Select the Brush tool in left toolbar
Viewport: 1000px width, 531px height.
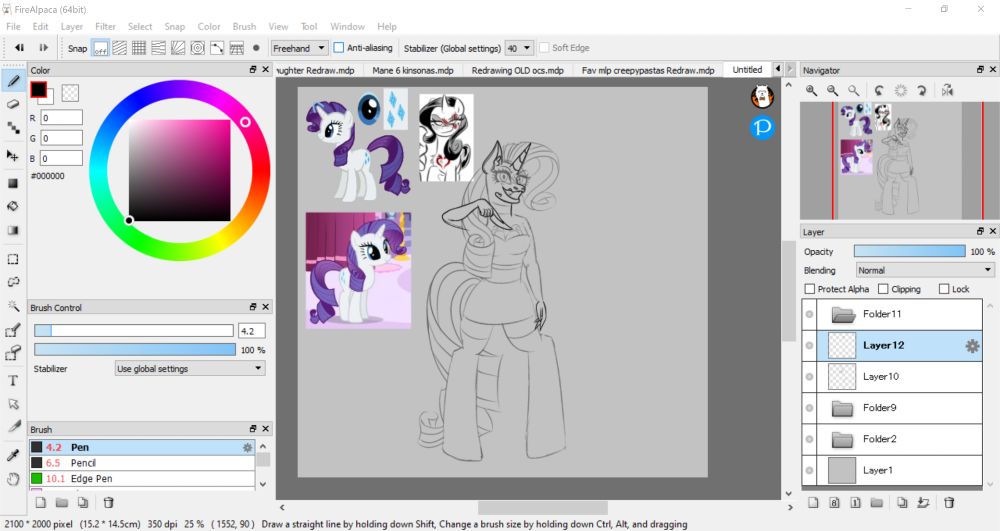click(13, 80)
